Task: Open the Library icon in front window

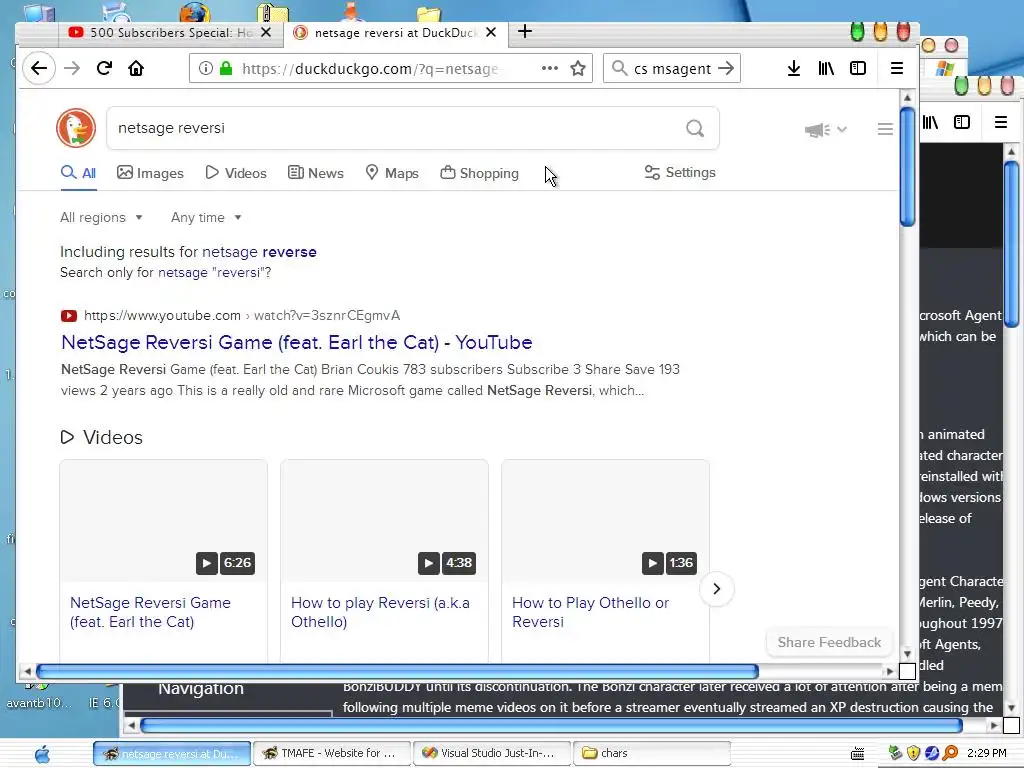Action: tap(826, 69)
